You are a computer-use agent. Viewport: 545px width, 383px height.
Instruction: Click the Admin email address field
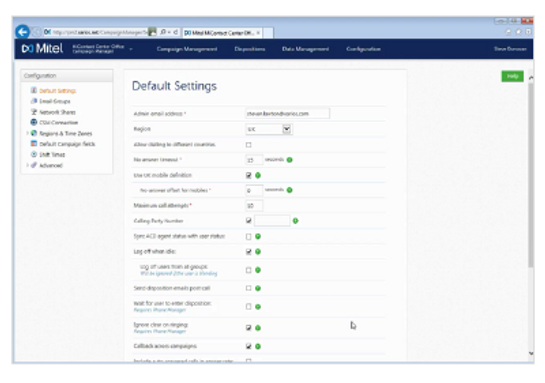tap(287, 114)
